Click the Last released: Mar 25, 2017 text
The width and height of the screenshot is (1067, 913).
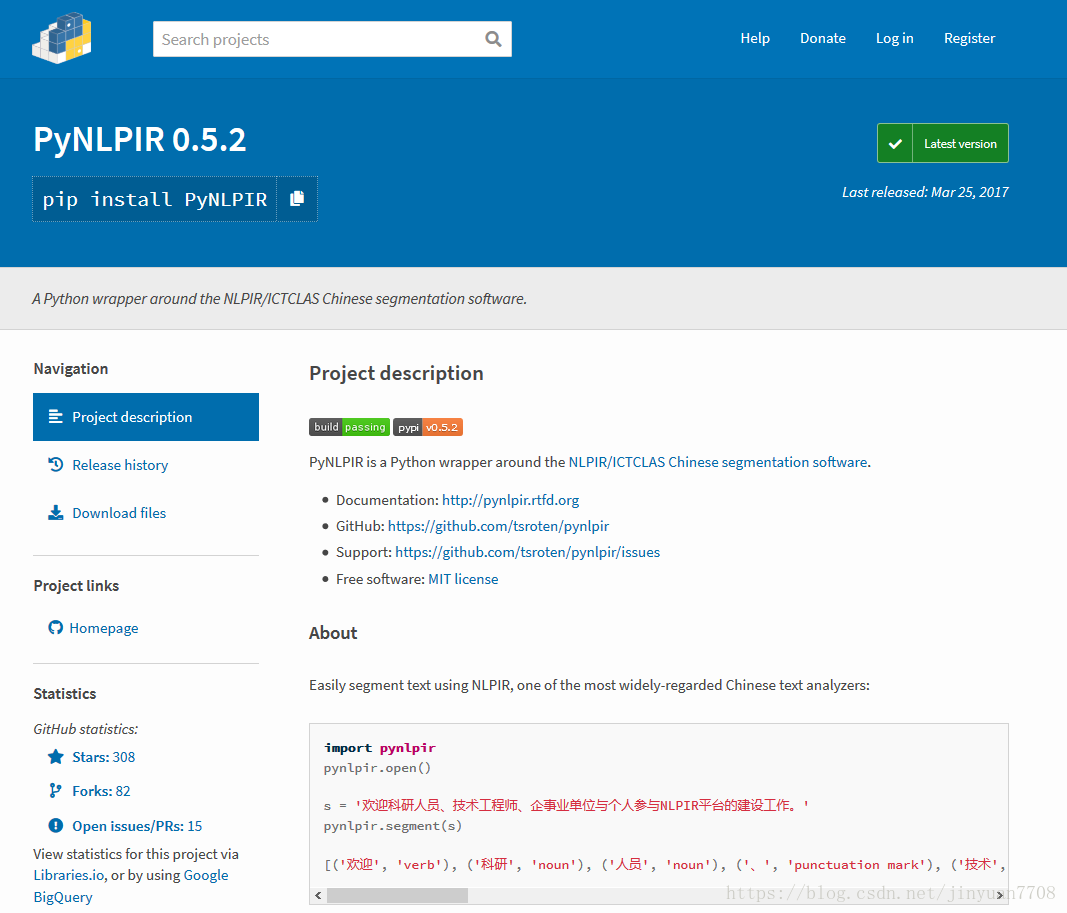tap(925, 192)
